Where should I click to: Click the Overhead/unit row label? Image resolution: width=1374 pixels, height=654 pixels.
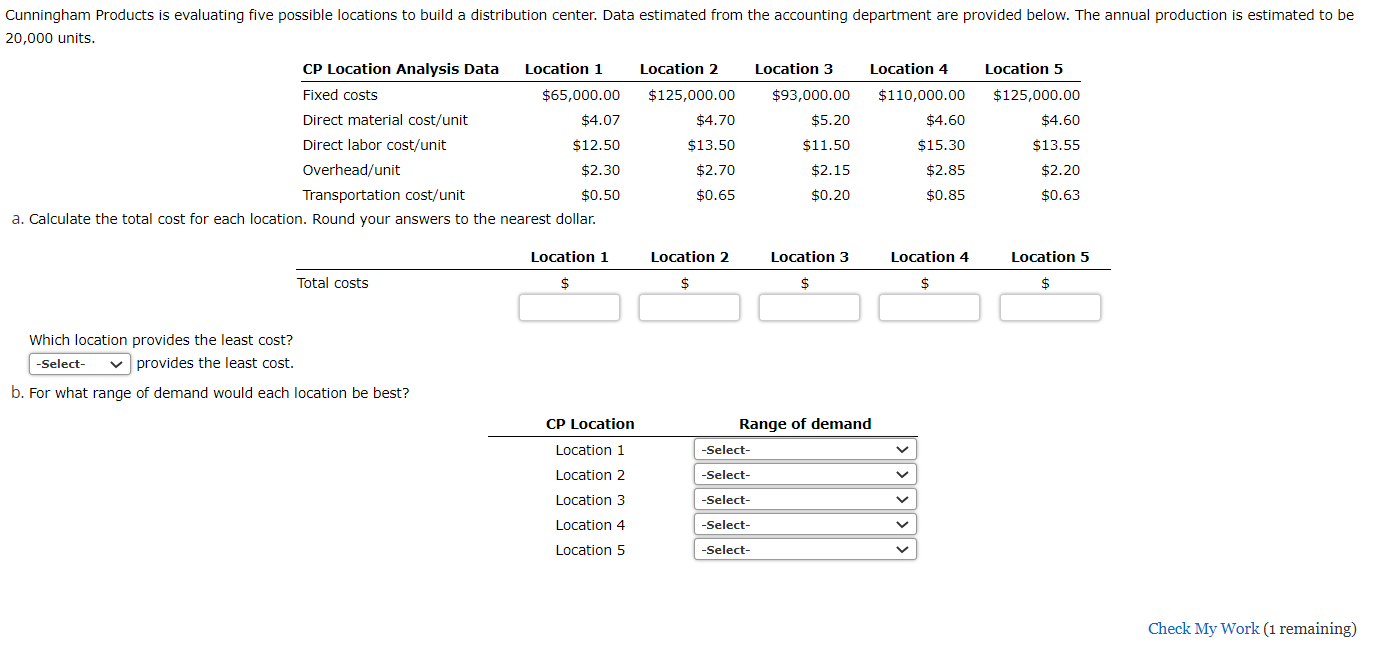click(351, 170)
